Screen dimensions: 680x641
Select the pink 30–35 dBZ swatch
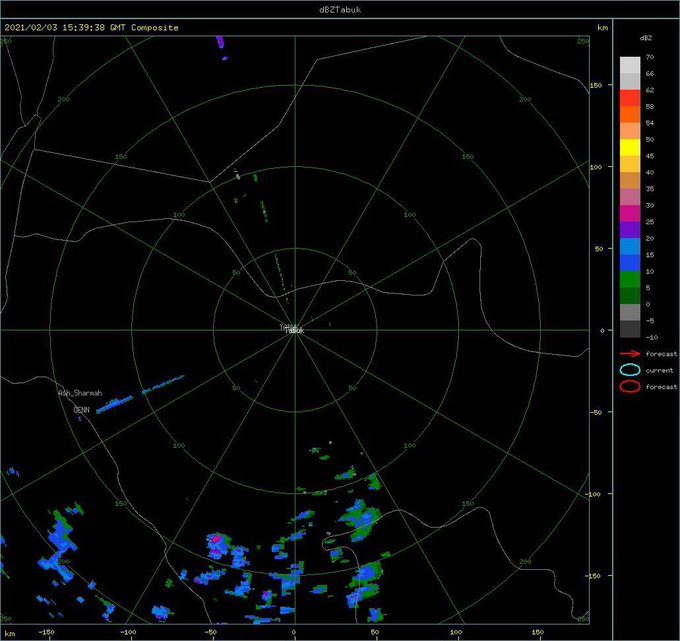click(630, 197)
